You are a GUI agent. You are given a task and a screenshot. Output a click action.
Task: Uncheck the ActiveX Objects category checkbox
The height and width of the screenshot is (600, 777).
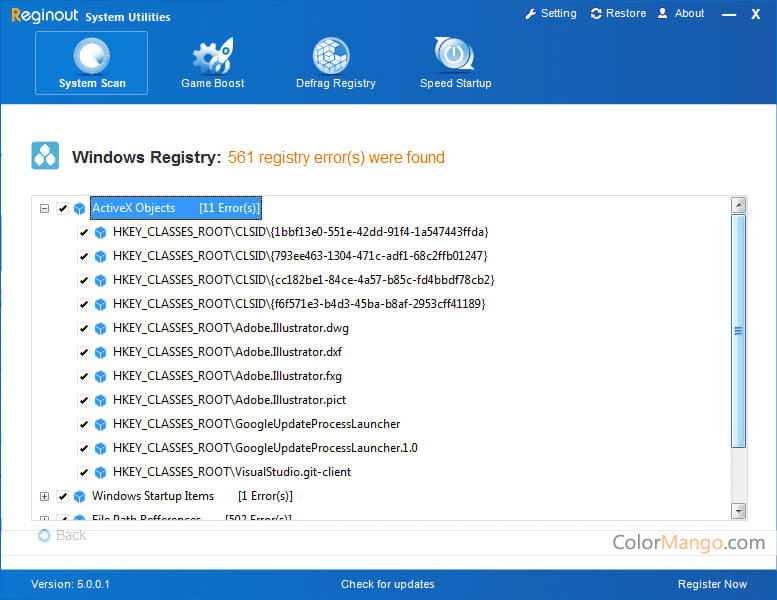pyautogui.click(x=62, y=208)
